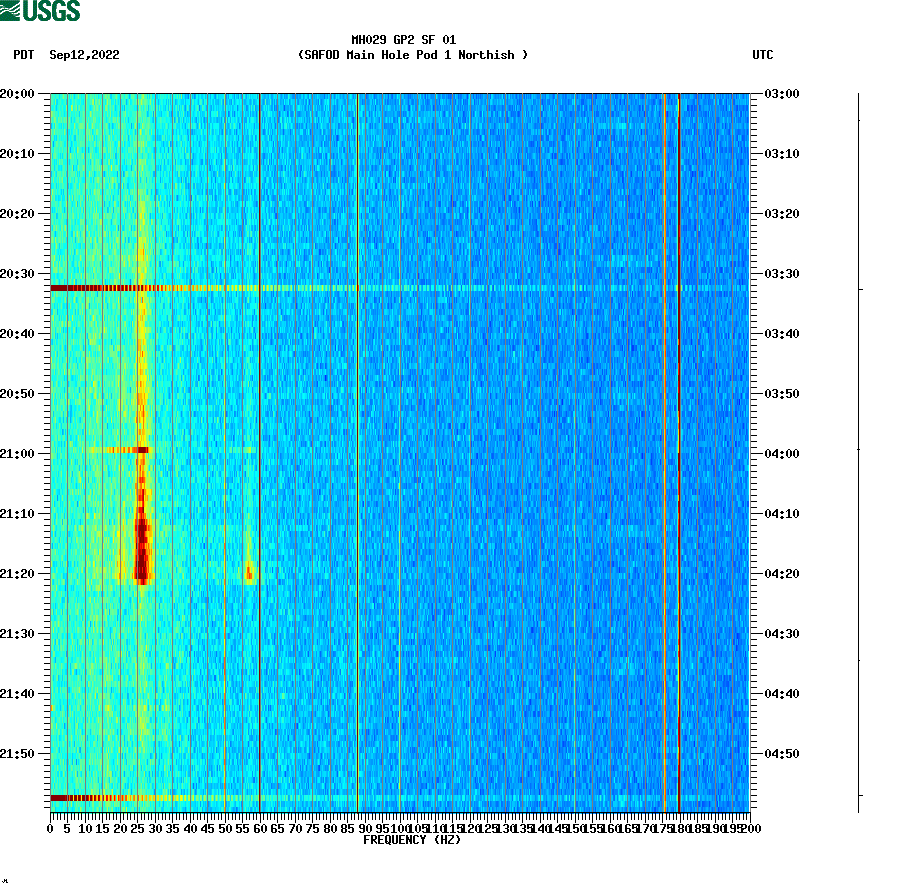Select the red vertical line near 180 Hz
This screenshot has width=902, height=892.
click(679, 450)
